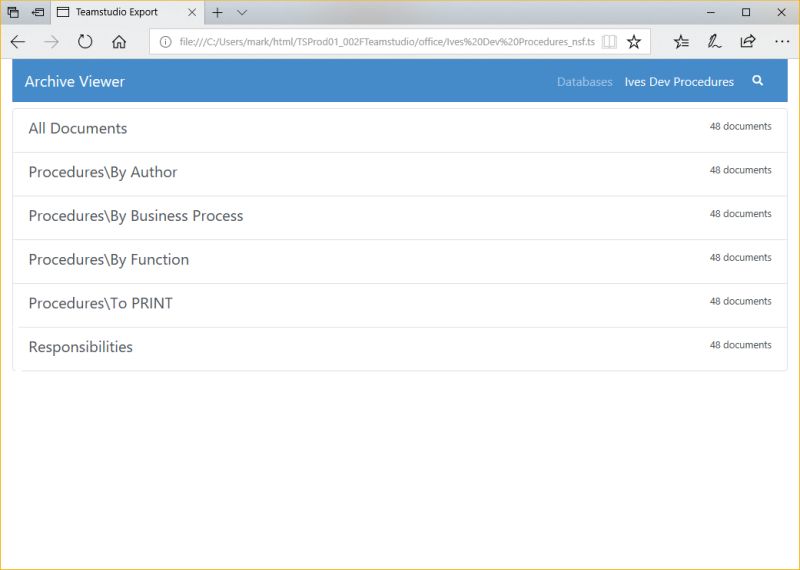
Task: Click 48 documents count for Procedures\By Function
Action: coord(740,257)
